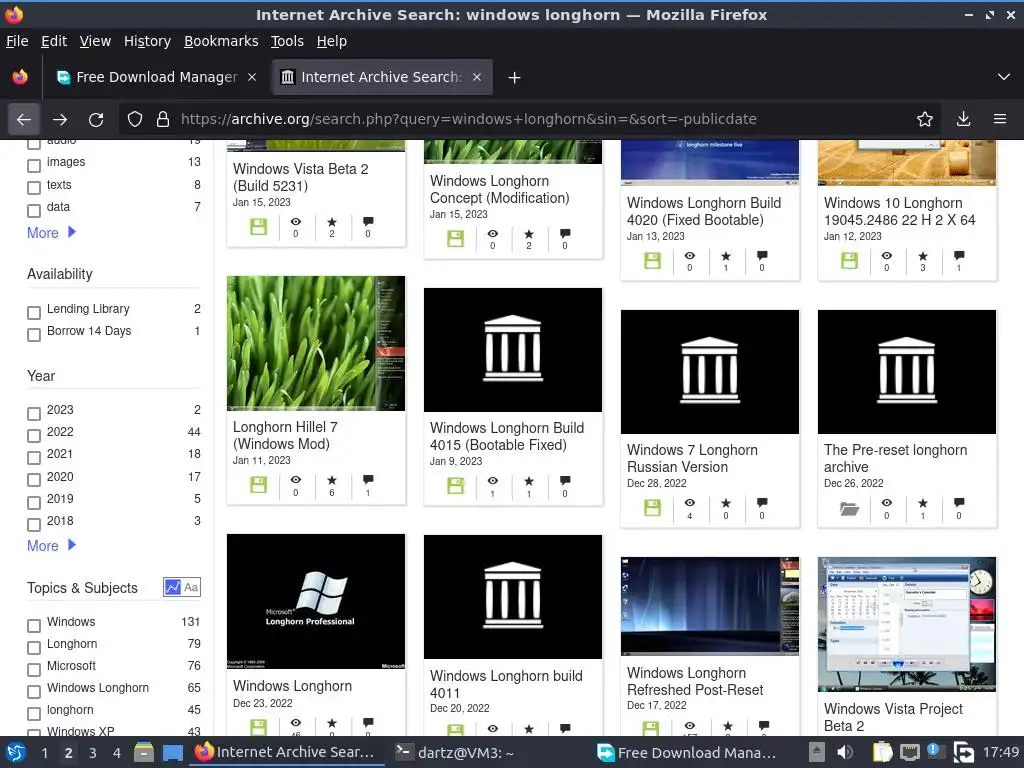The image size is (1024, 768).
Task: Open The Pre-reset longhorn archive link
Action: (895, 458)
